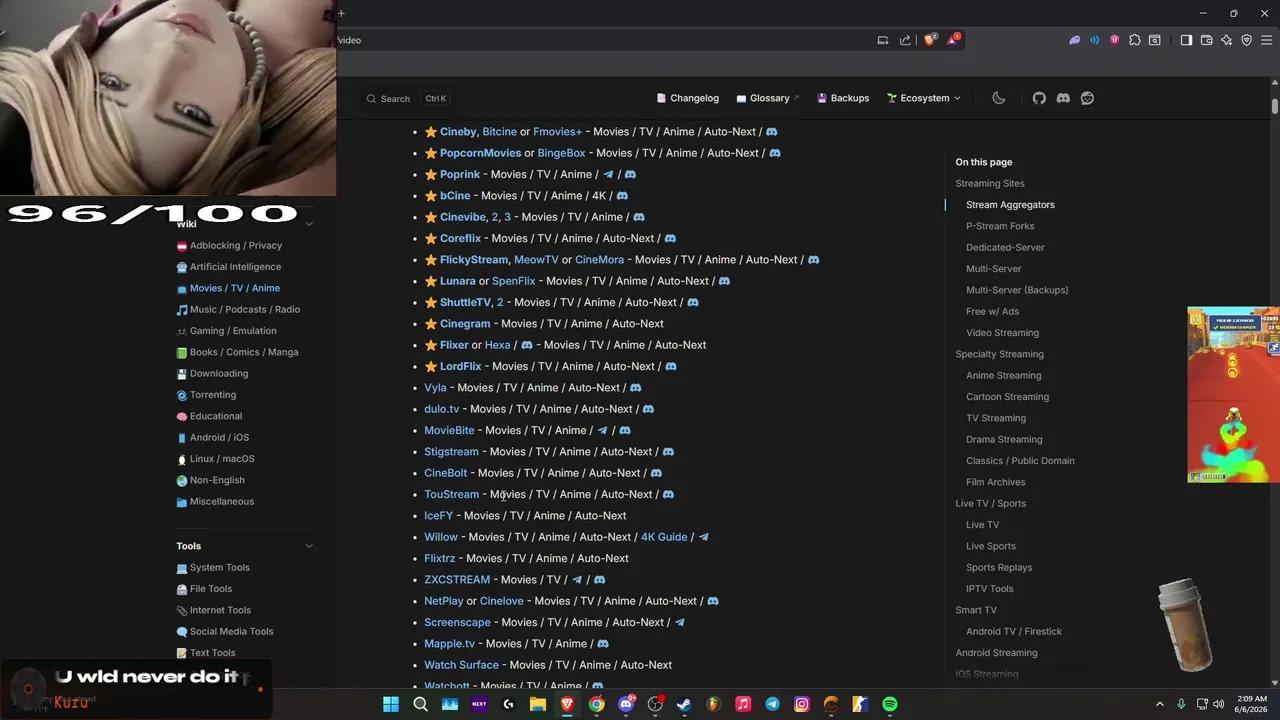Click the page vertical scrollbar thumb
The image size is (1280, 720).
pos(1275,105)
